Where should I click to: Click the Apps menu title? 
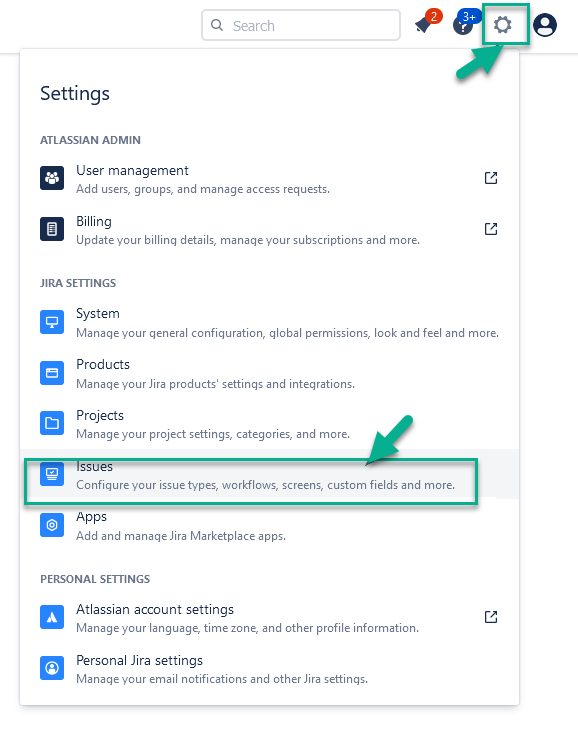coord(91,517)
